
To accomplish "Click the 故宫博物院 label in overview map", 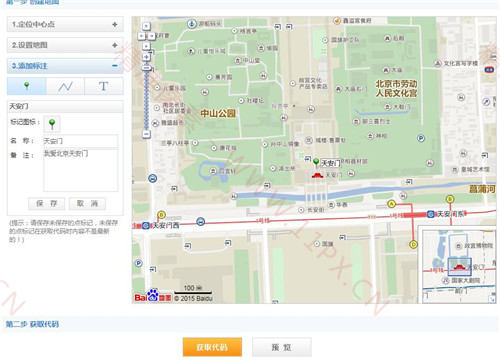I will pos(478,246).
